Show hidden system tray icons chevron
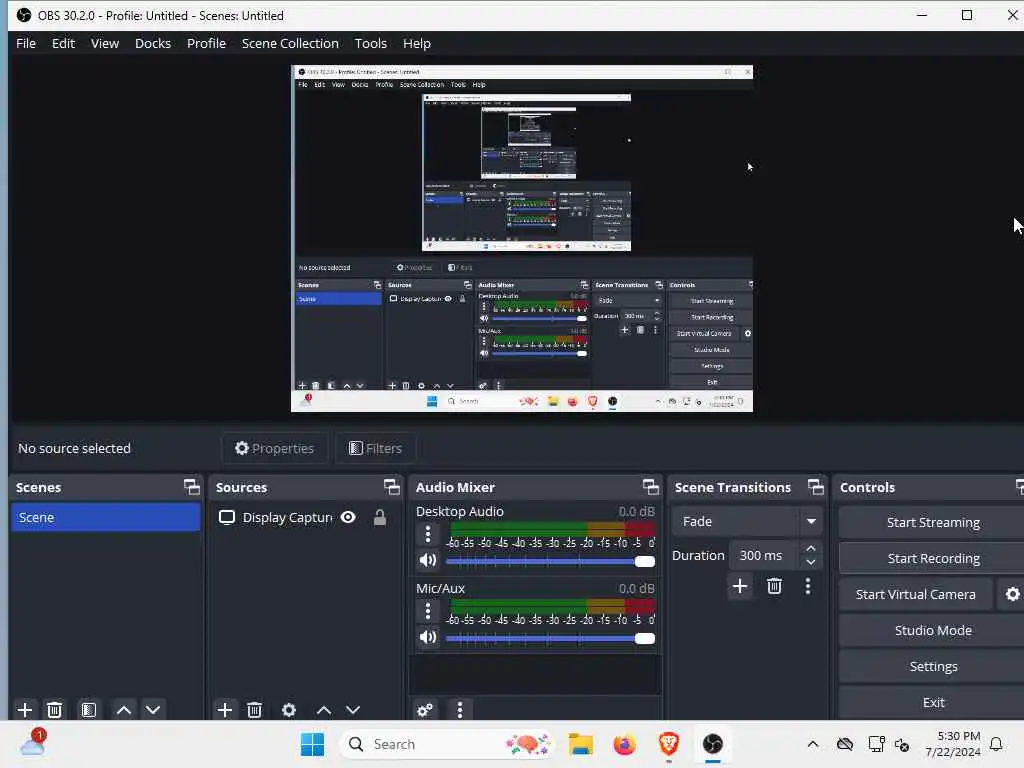 (x=812, y=744)
